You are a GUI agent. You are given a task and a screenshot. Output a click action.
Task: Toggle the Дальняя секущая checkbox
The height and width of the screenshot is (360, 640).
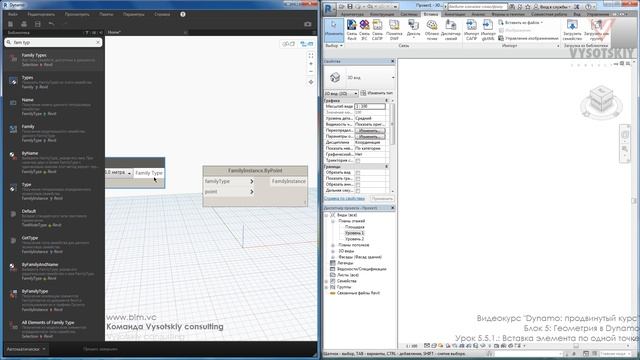[358, 191]
